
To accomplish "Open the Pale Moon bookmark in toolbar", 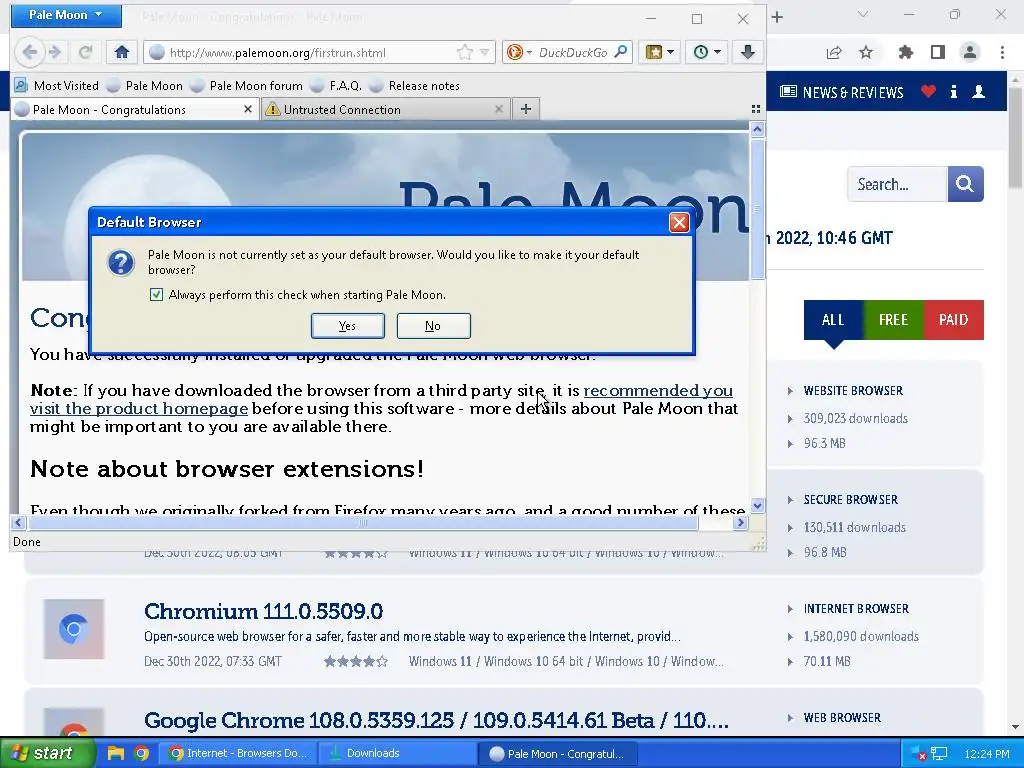I will (x=145, y=86).
